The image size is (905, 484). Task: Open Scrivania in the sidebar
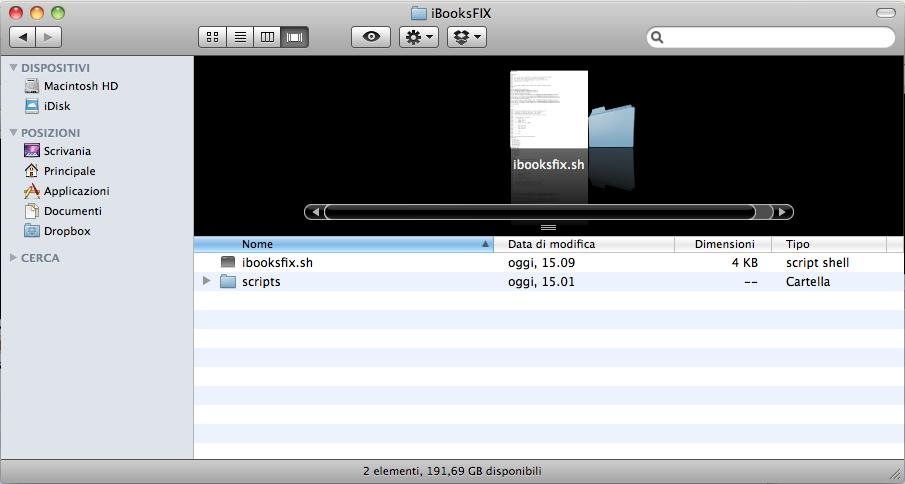[x=67, y=151]
